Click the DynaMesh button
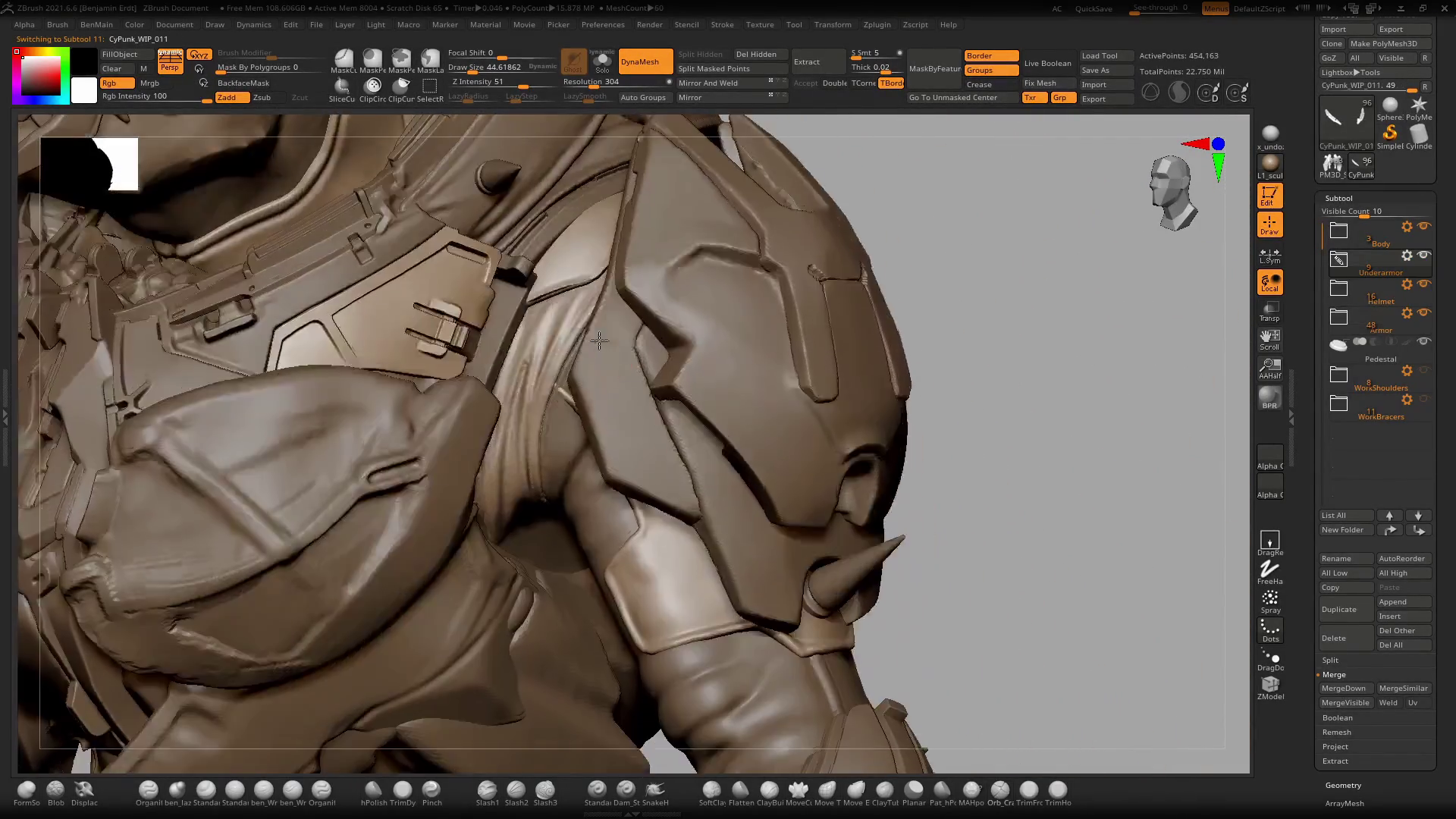This screenshot has height=819, width=1456. click(x=645, y=61)
